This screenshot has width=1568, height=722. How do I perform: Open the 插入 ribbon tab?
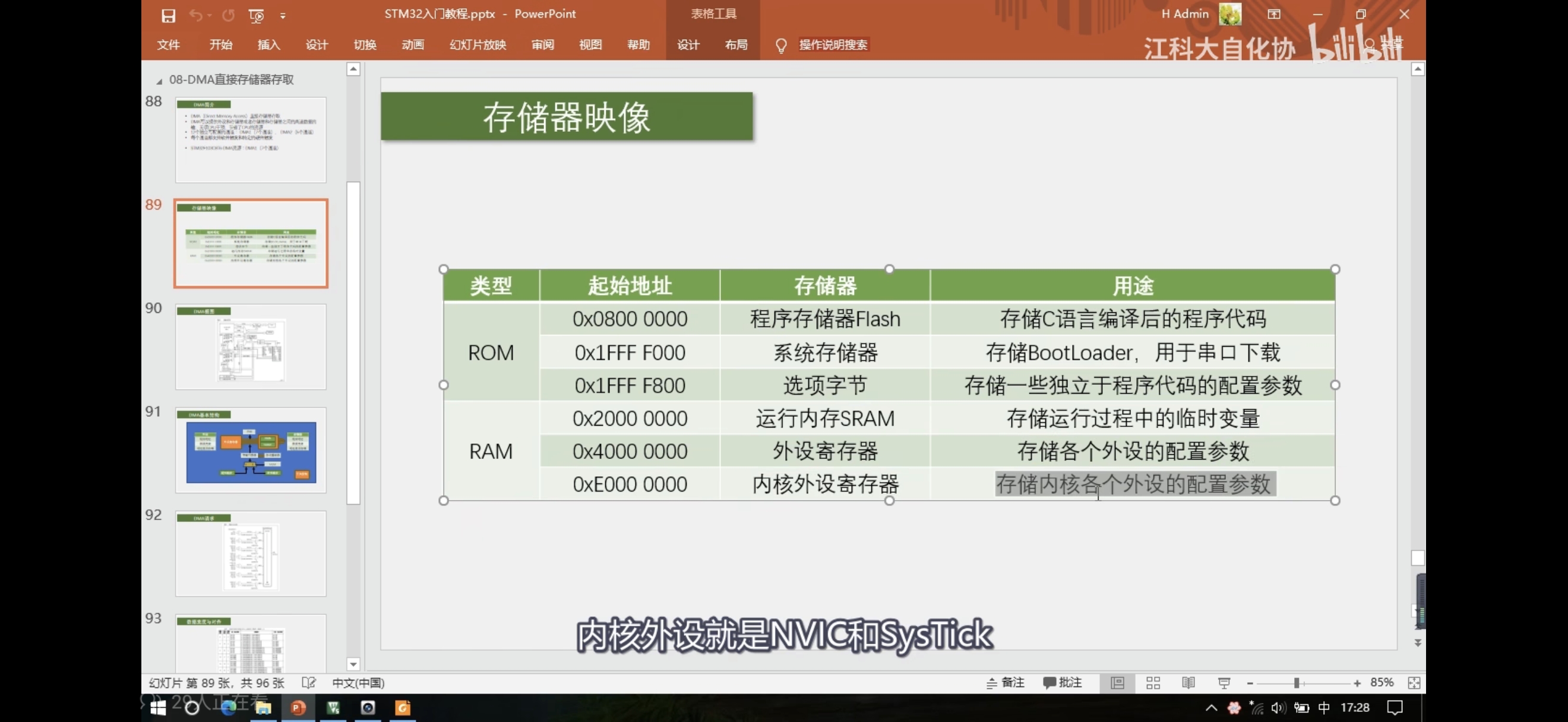pos(268,45)
